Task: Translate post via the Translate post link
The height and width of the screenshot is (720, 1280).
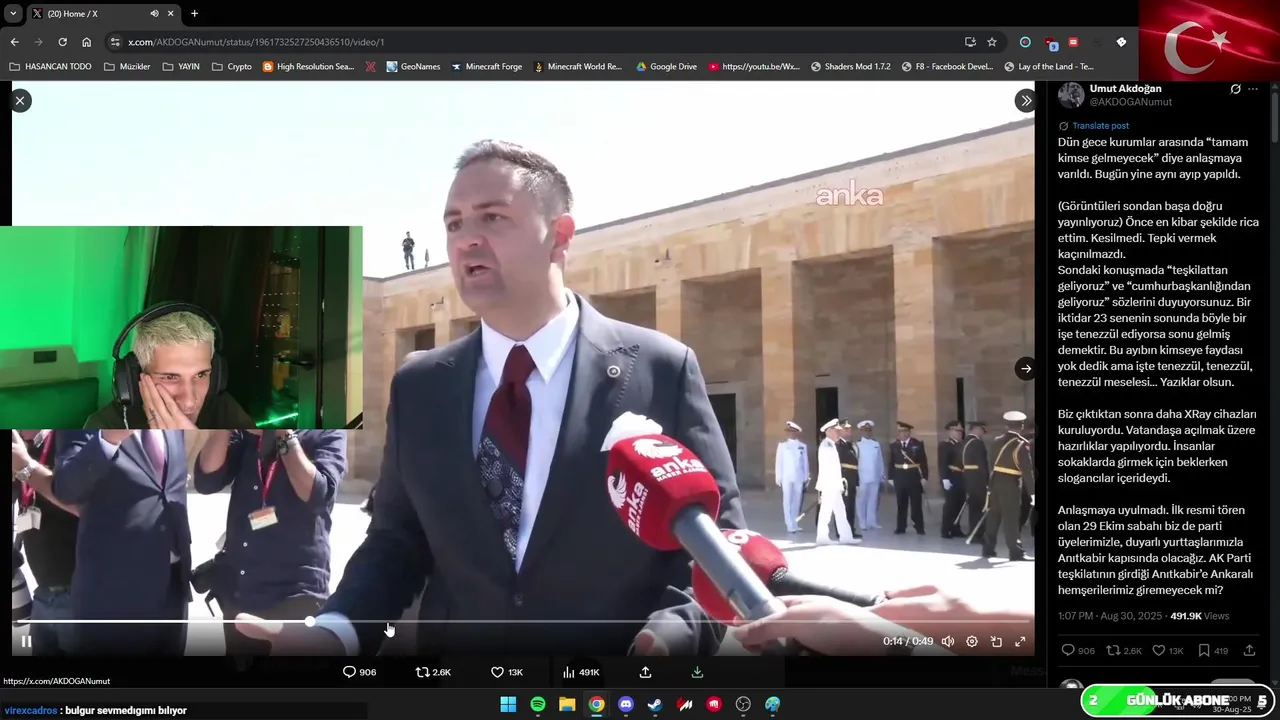Action: click(1100, 126)
